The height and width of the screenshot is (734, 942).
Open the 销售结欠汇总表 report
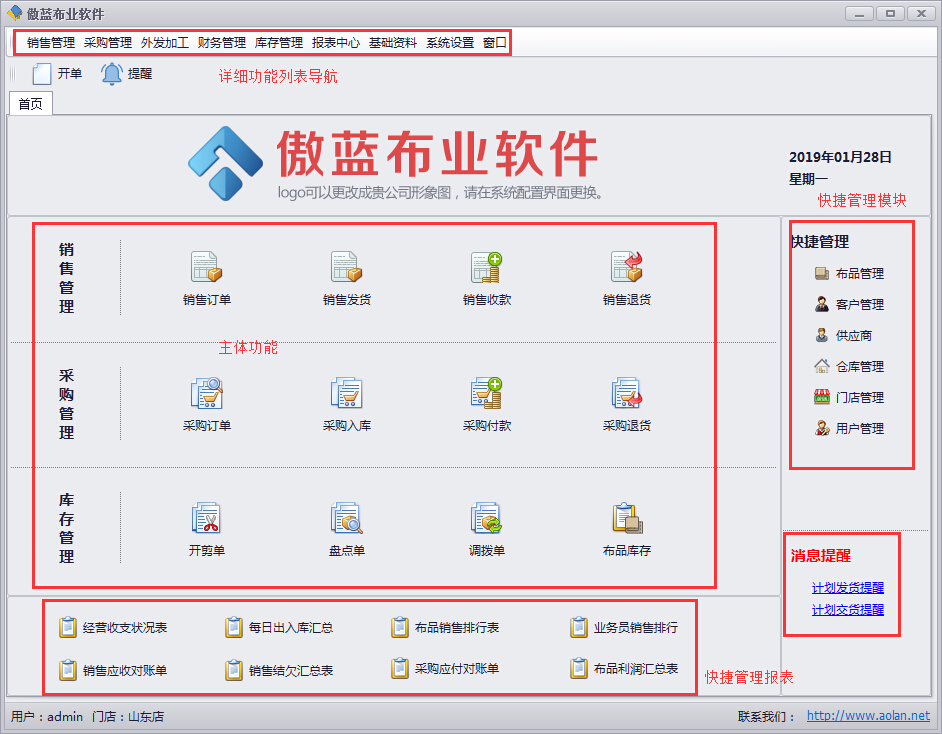[279, 670]
